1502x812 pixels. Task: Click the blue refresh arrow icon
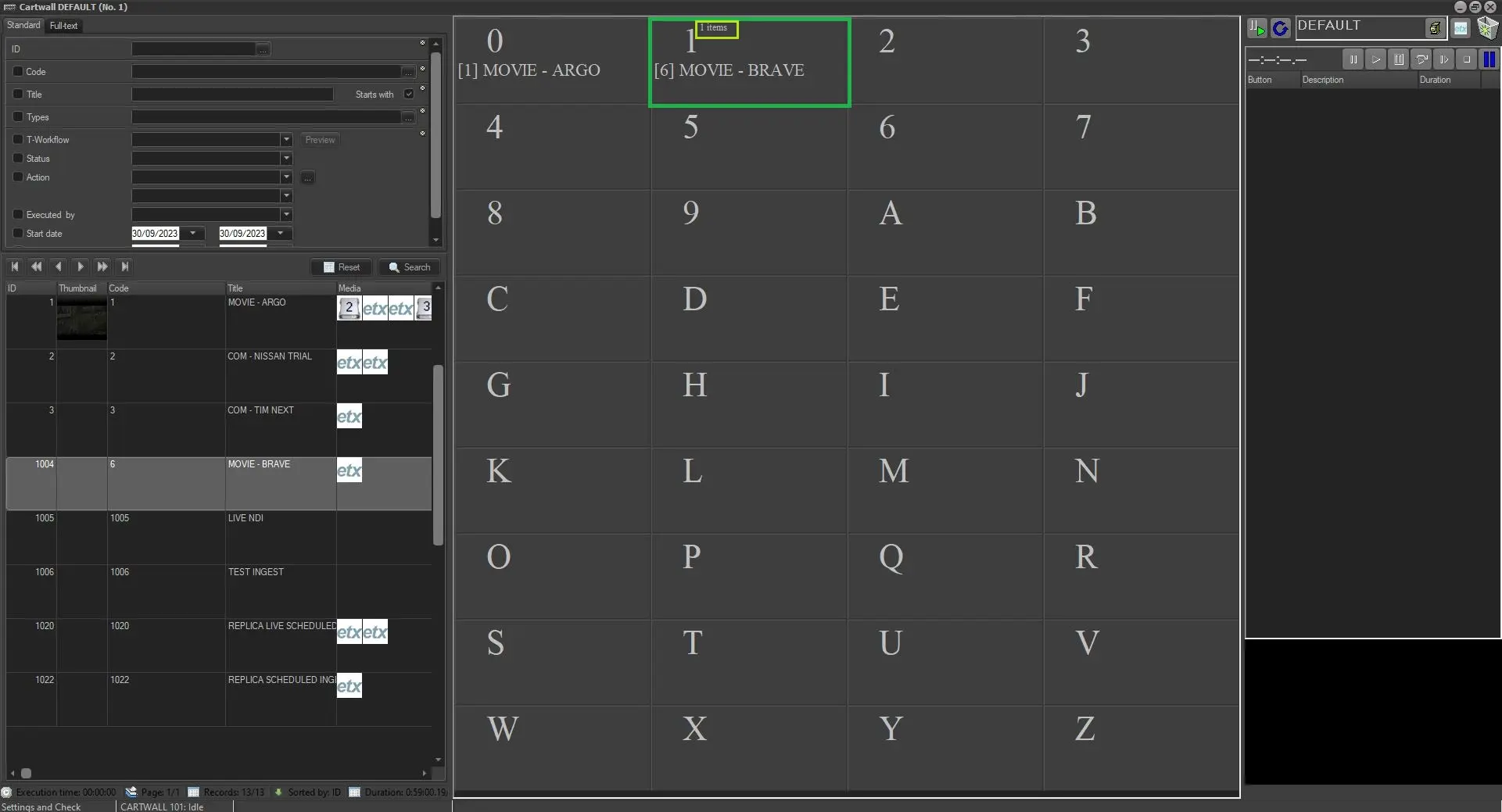(x=1280, y=28)
